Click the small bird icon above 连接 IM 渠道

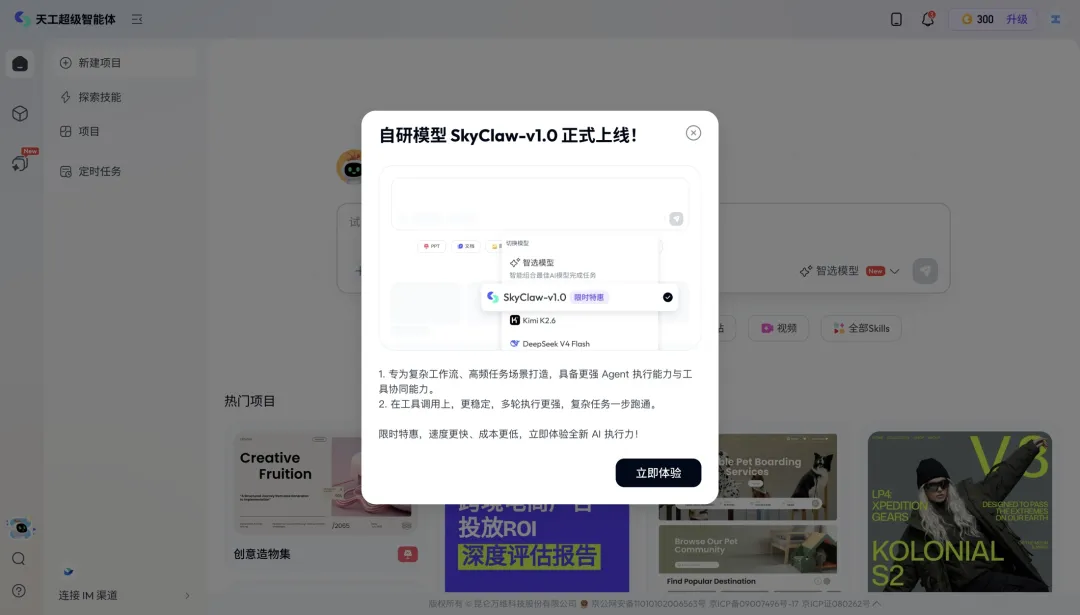(x=68, y=572)
